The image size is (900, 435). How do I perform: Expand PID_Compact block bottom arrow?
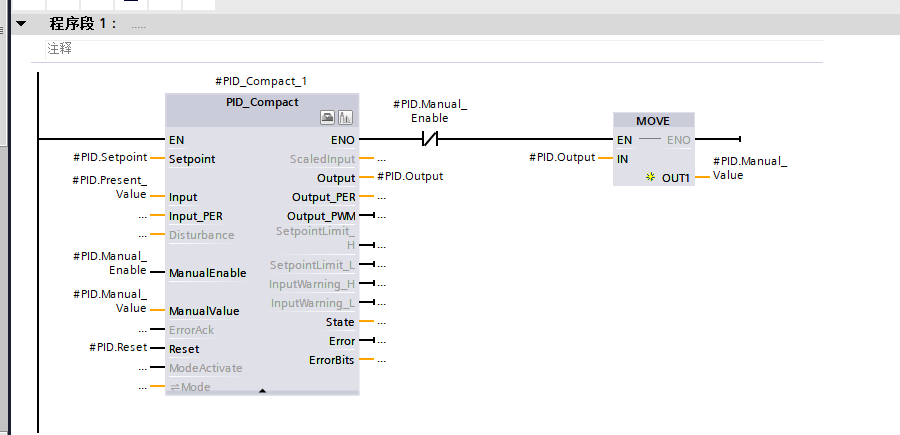(x=262, y=391)
